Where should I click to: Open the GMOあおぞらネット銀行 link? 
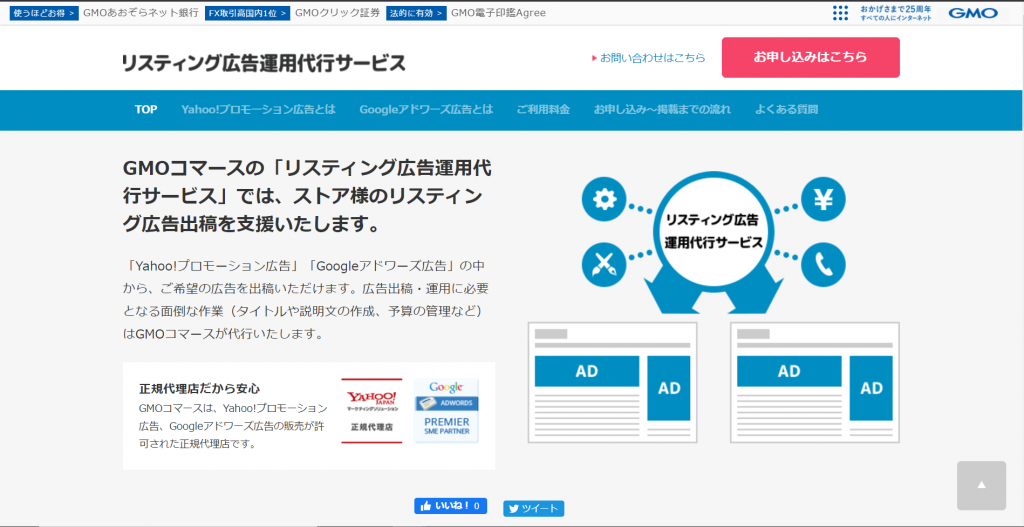140,13
